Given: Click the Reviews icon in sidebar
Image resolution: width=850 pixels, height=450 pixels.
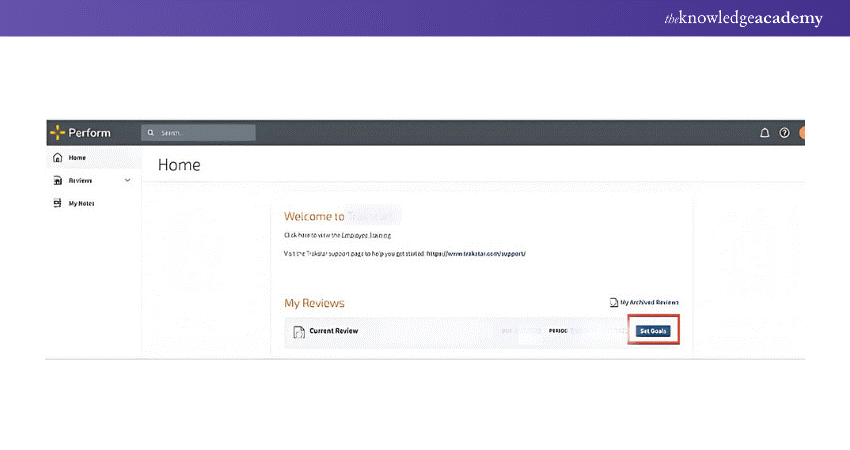Looking at the screenshot, I should click(x=57, y=181).
